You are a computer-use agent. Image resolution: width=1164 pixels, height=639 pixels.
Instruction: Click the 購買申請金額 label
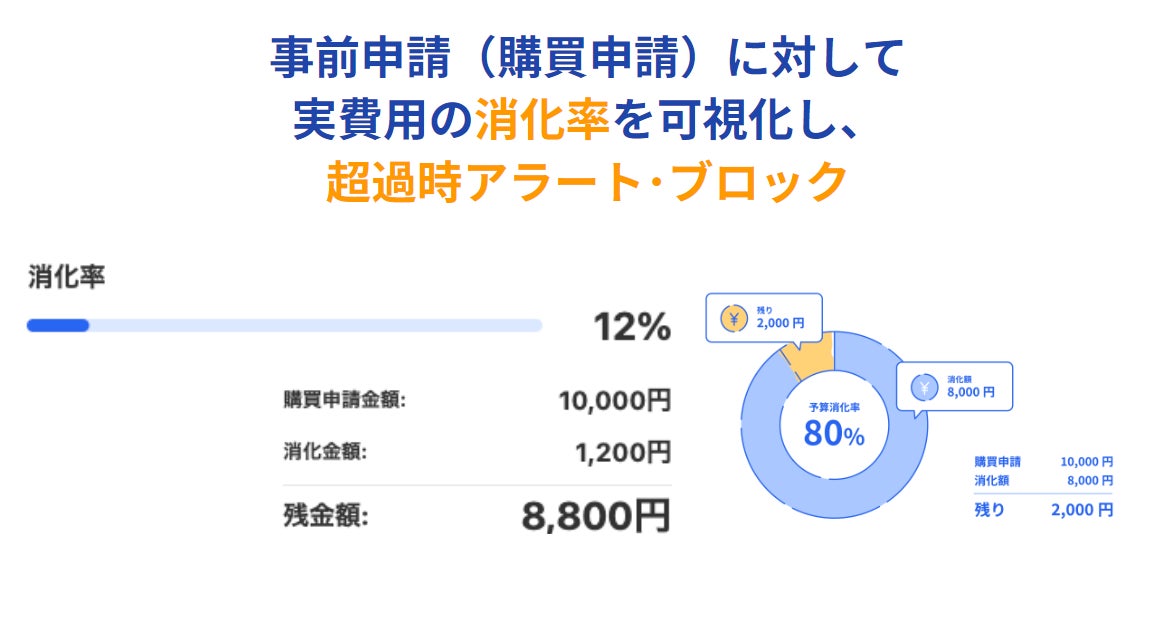tap(344, 401)
